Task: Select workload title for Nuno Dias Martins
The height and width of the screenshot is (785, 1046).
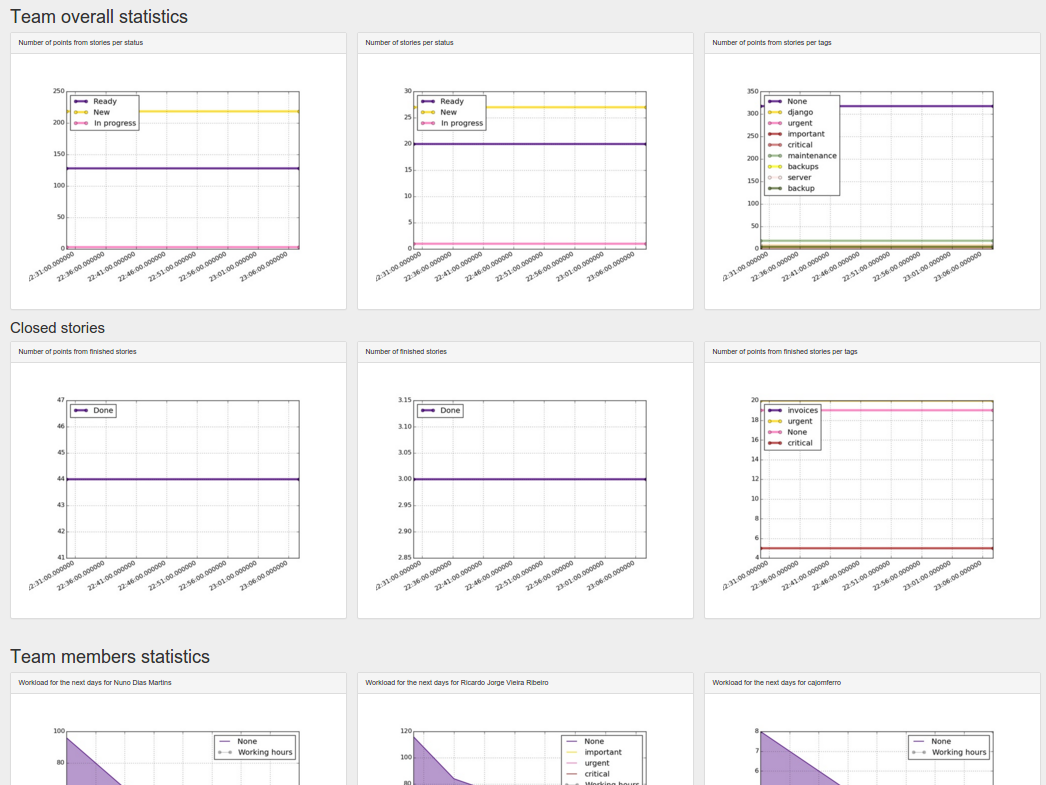Action: point(95,683)
